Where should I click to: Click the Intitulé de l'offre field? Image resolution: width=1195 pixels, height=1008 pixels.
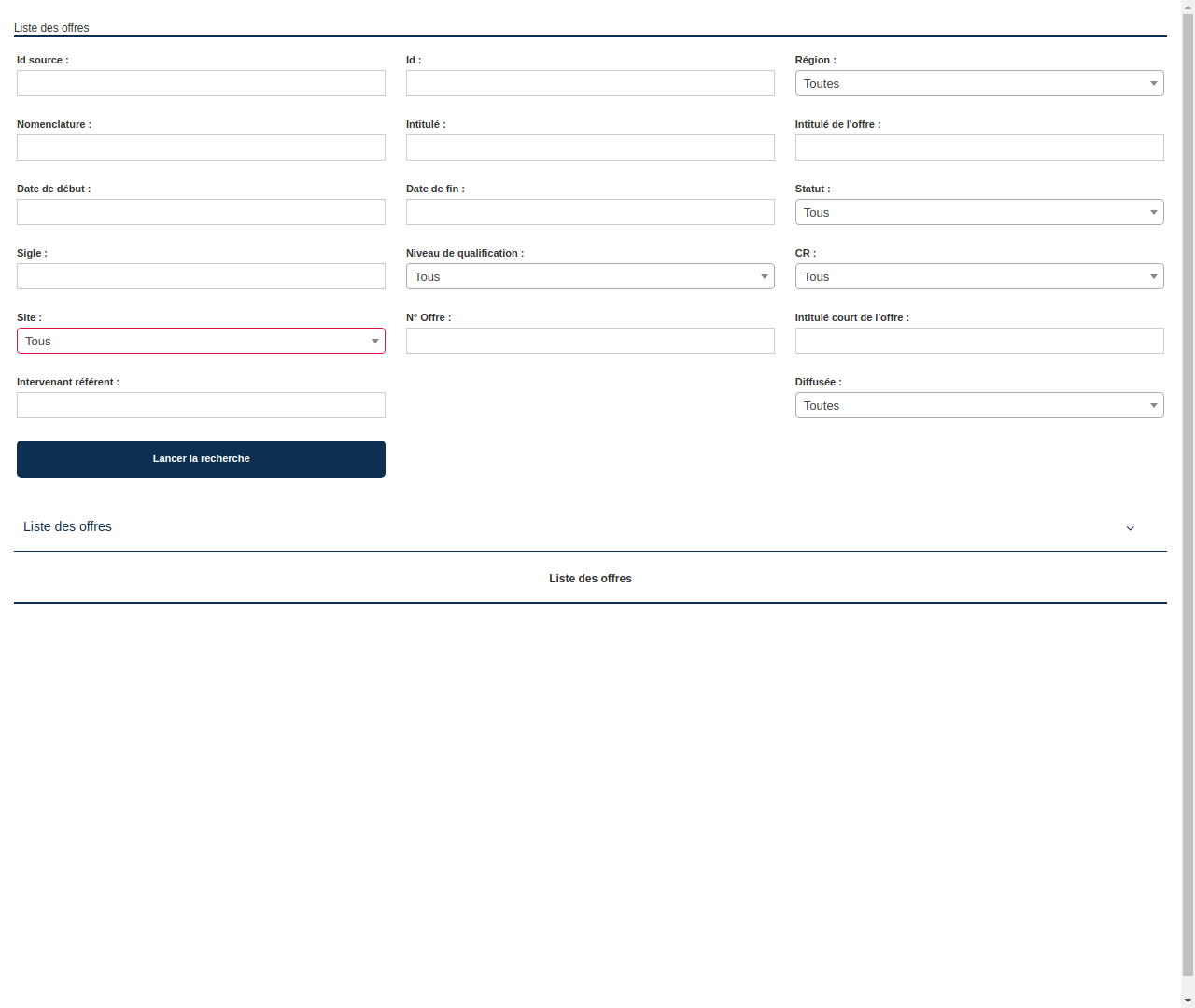978,147
